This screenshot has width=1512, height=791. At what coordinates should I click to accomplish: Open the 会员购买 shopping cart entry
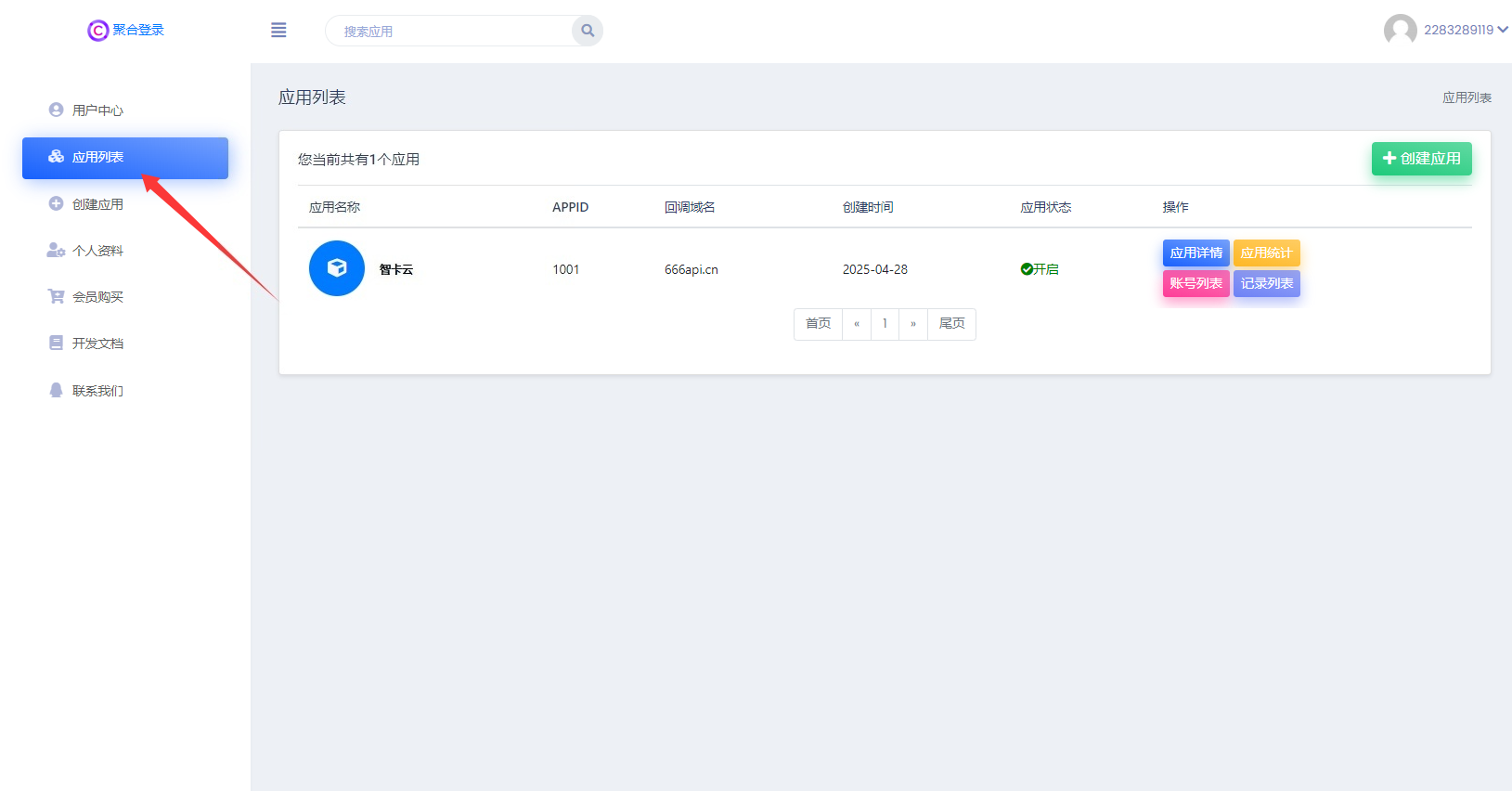tap(97, 297)
